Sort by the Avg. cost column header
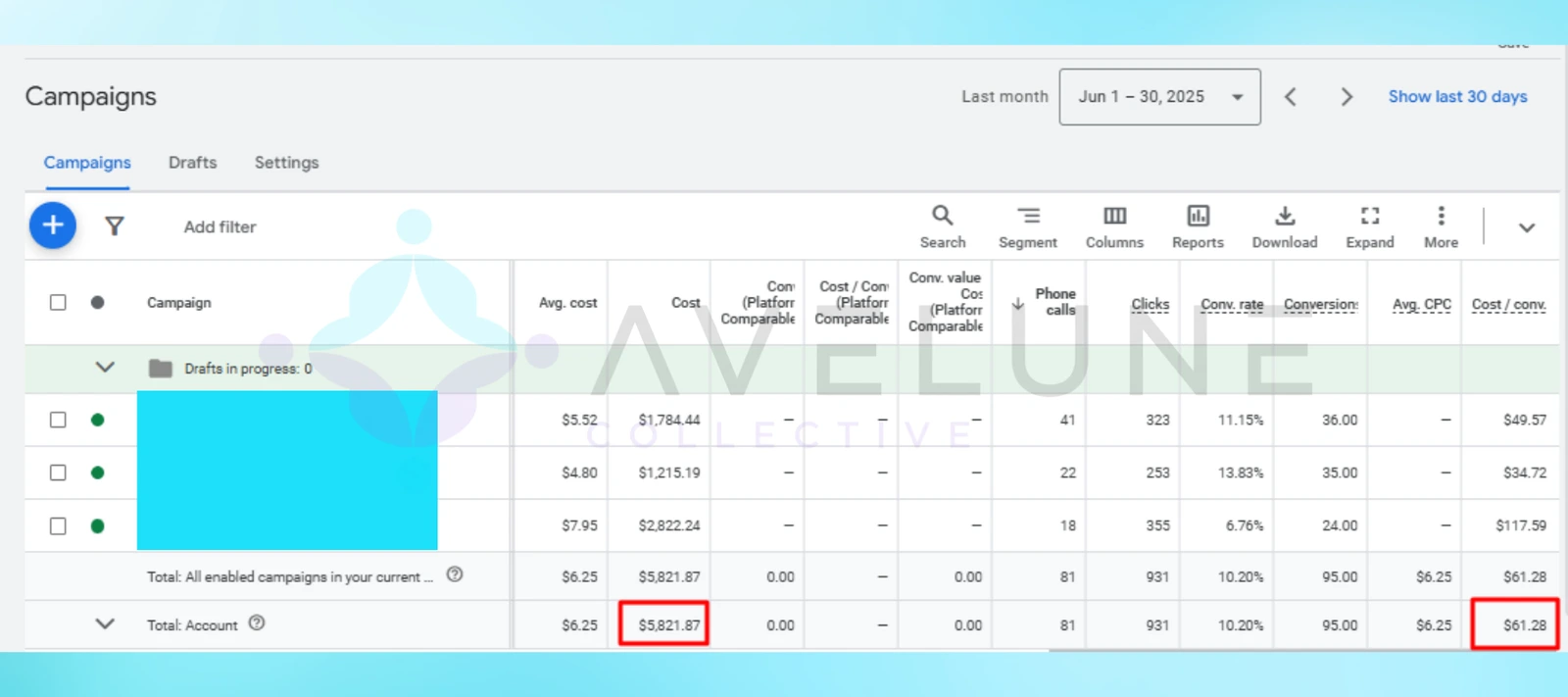This screenshot has width=1568, height=697. coord(567,303)
